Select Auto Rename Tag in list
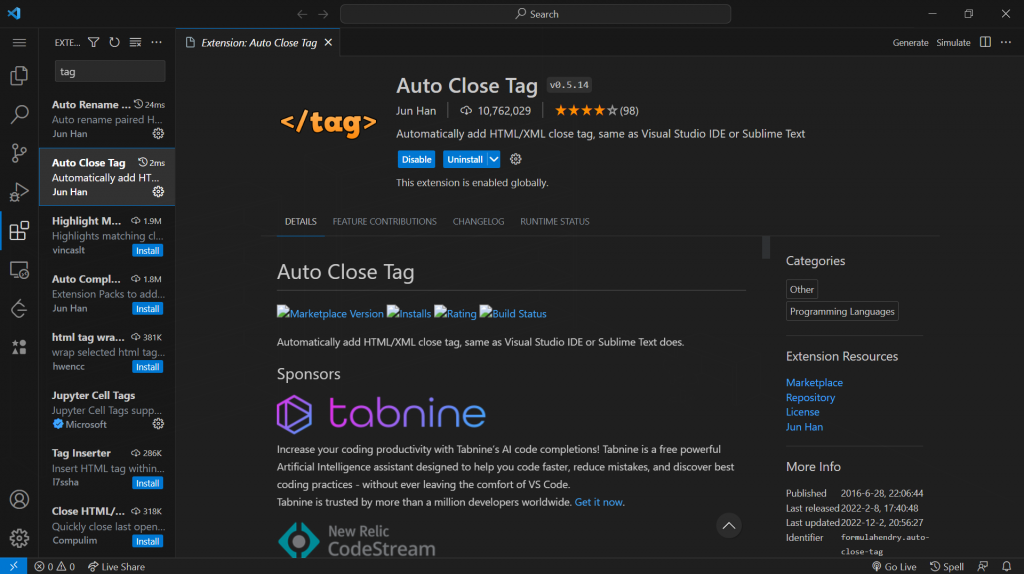The width and height of the screenshot is (1024, 574). click(x=107, y=119)
